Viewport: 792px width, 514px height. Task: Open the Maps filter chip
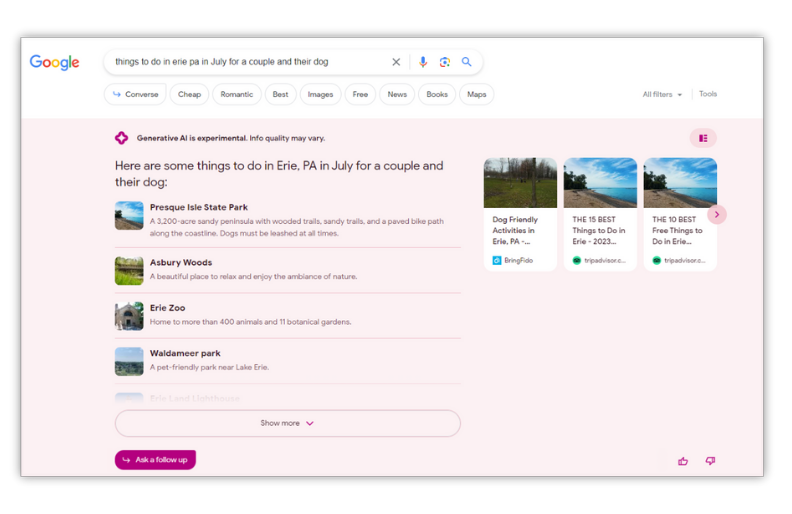pyautogui.click(x=476, y=94)
